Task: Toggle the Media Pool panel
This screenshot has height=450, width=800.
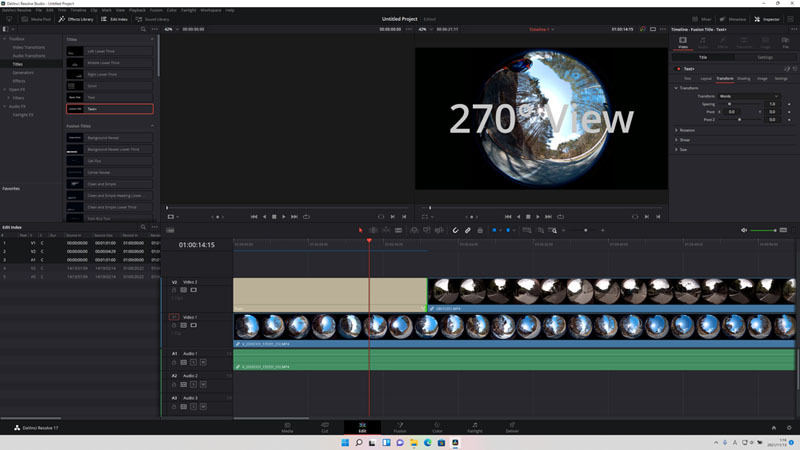Action: pos(36,19)
